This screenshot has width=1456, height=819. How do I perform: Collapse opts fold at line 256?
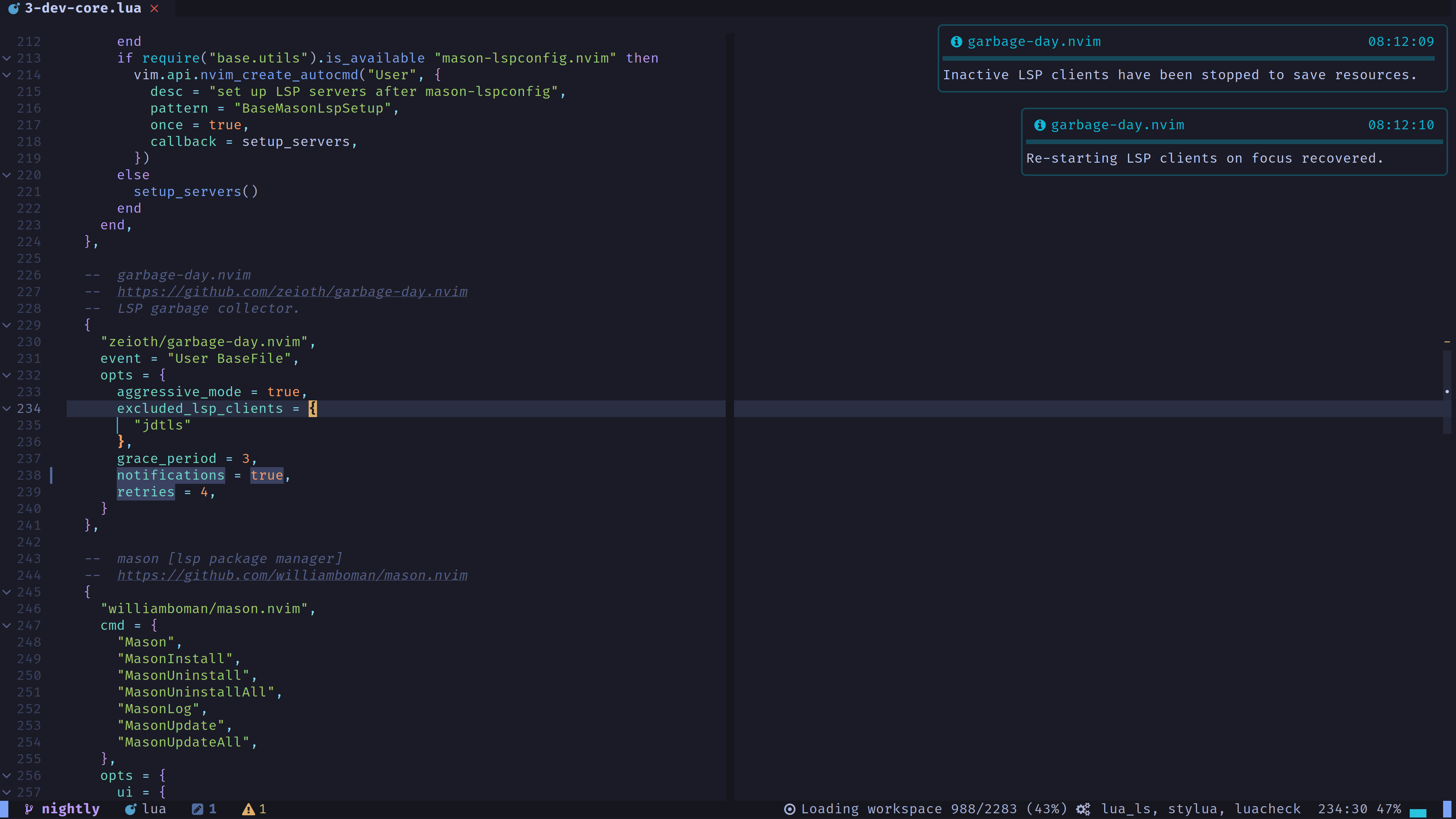click(x=7, y=775)
